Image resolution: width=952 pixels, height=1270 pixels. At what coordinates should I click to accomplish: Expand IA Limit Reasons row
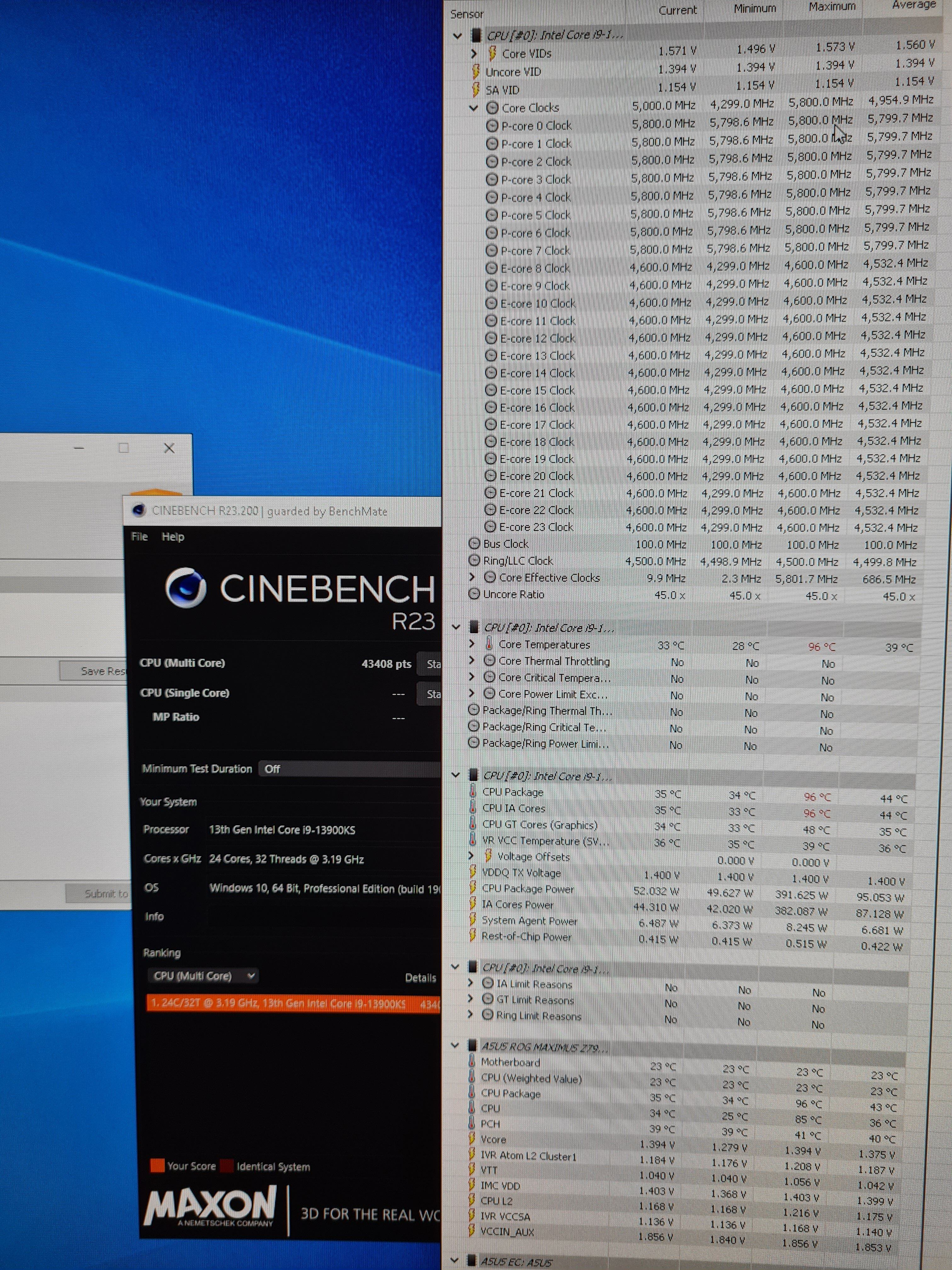click(x=471, y=983)
